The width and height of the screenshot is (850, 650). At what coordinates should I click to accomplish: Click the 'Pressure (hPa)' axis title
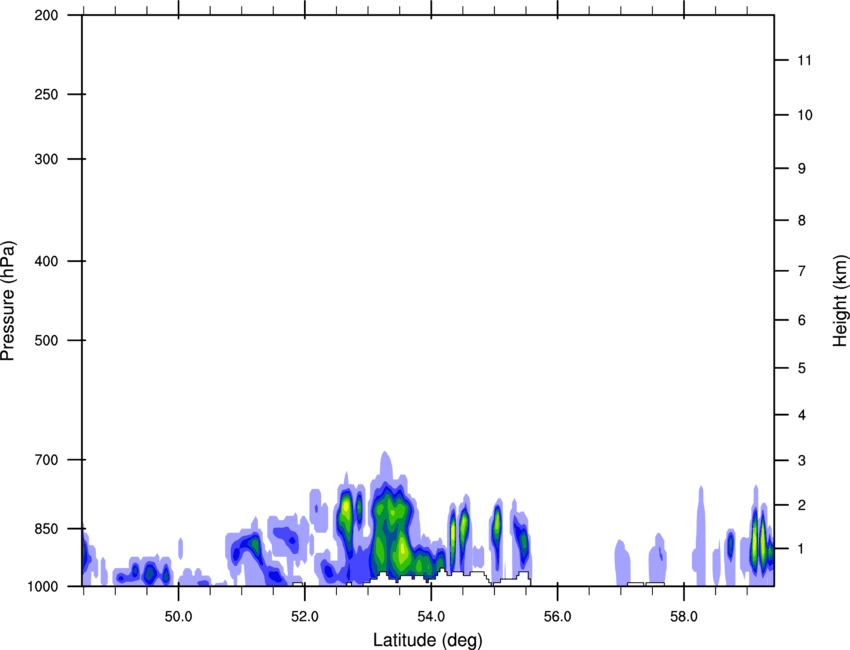pyautogui.click(x=8, y=301)
